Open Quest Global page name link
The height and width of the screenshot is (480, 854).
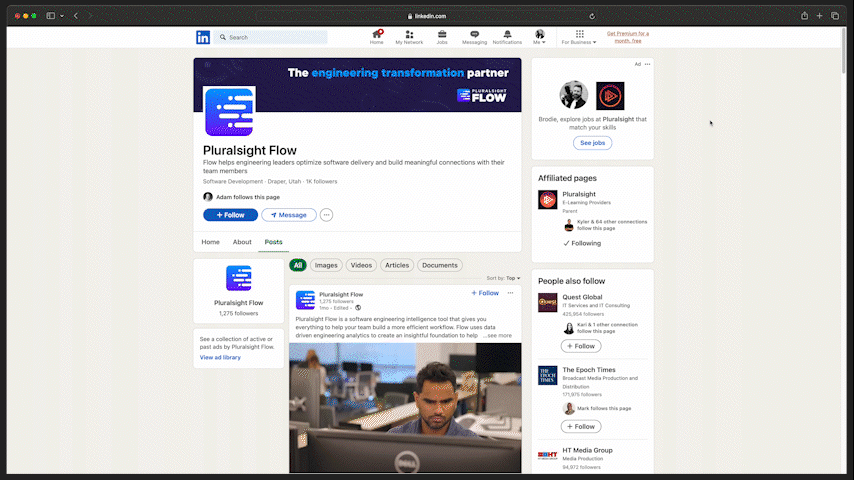[x=582, y=297]
